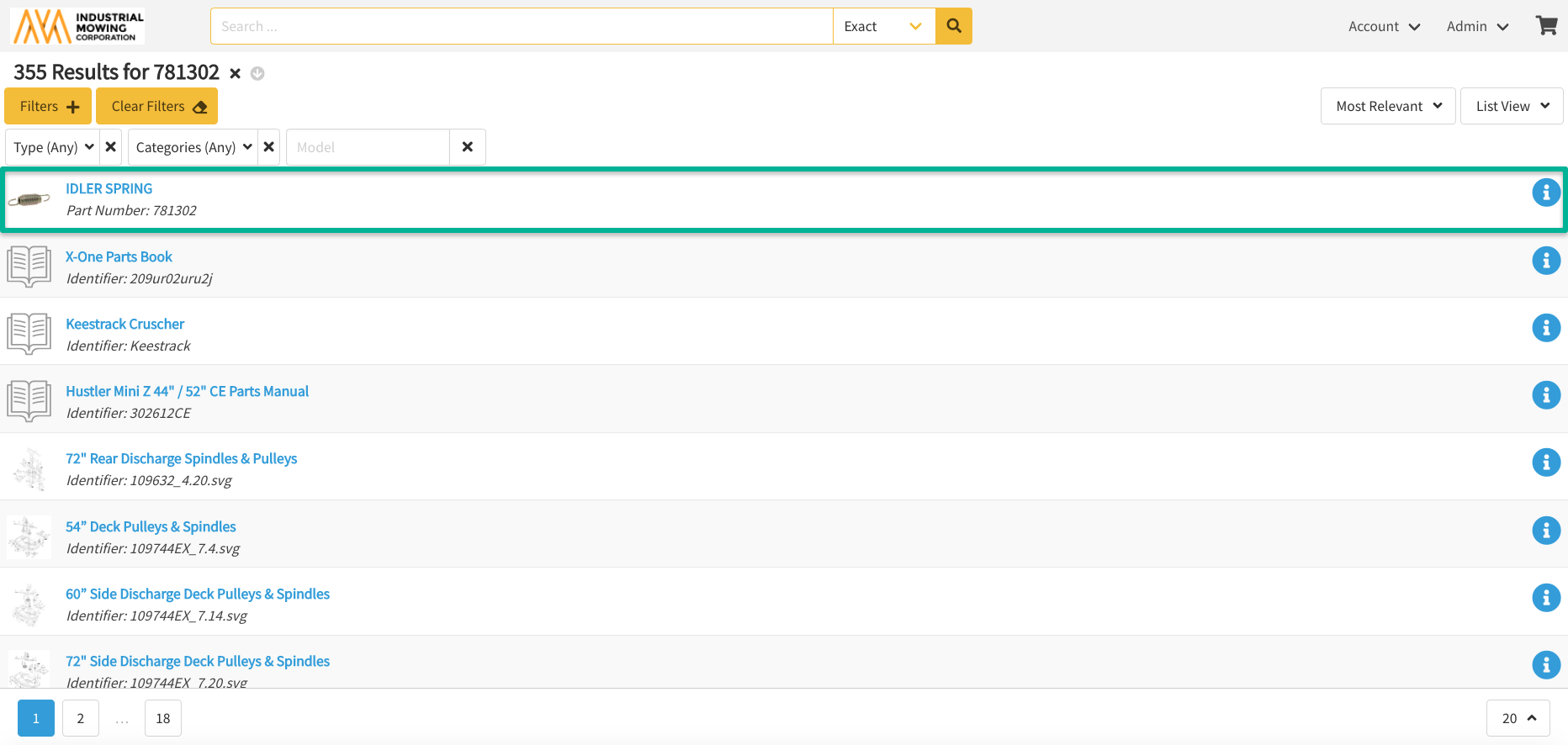
Task: Click into the Model filter field
Action: point(368,147)
